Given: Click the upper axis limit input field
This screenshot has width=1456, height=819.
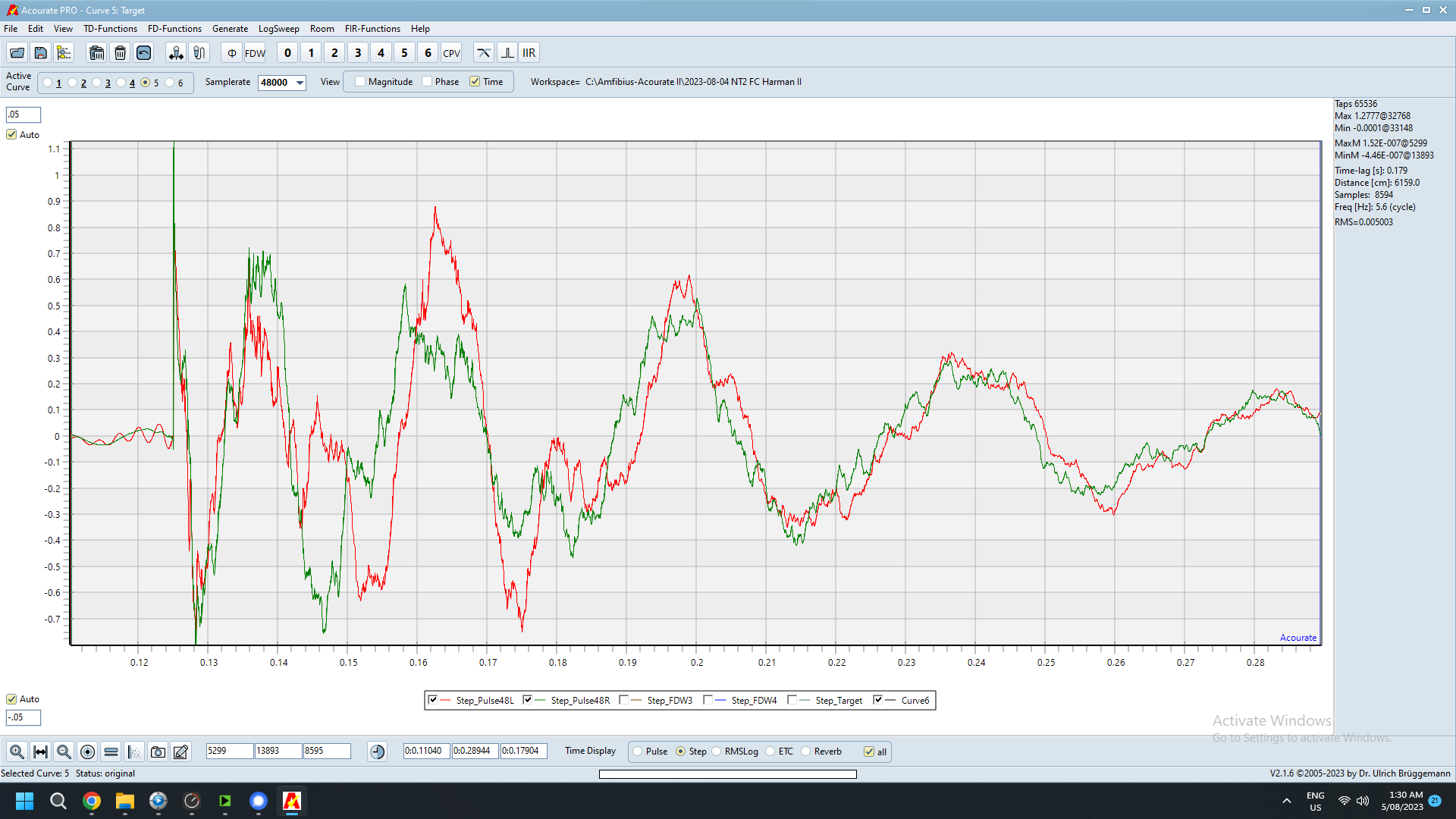Looking at the screenshot, I should 24,115.
